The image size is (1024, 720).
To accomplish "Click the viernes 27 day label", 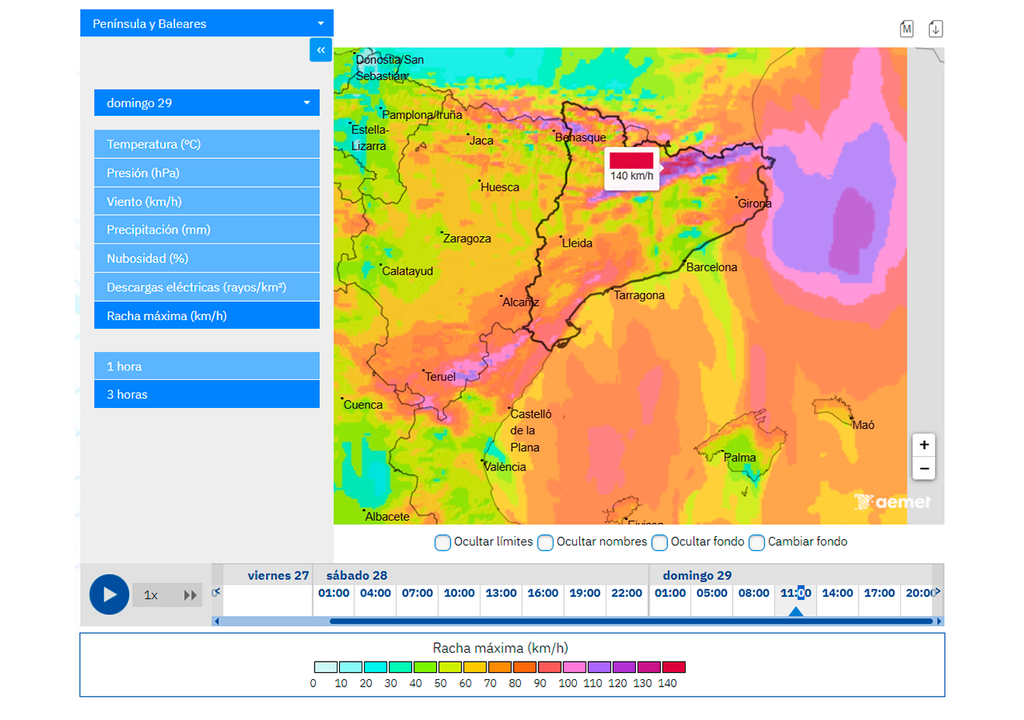I will (x=278, y=576).
